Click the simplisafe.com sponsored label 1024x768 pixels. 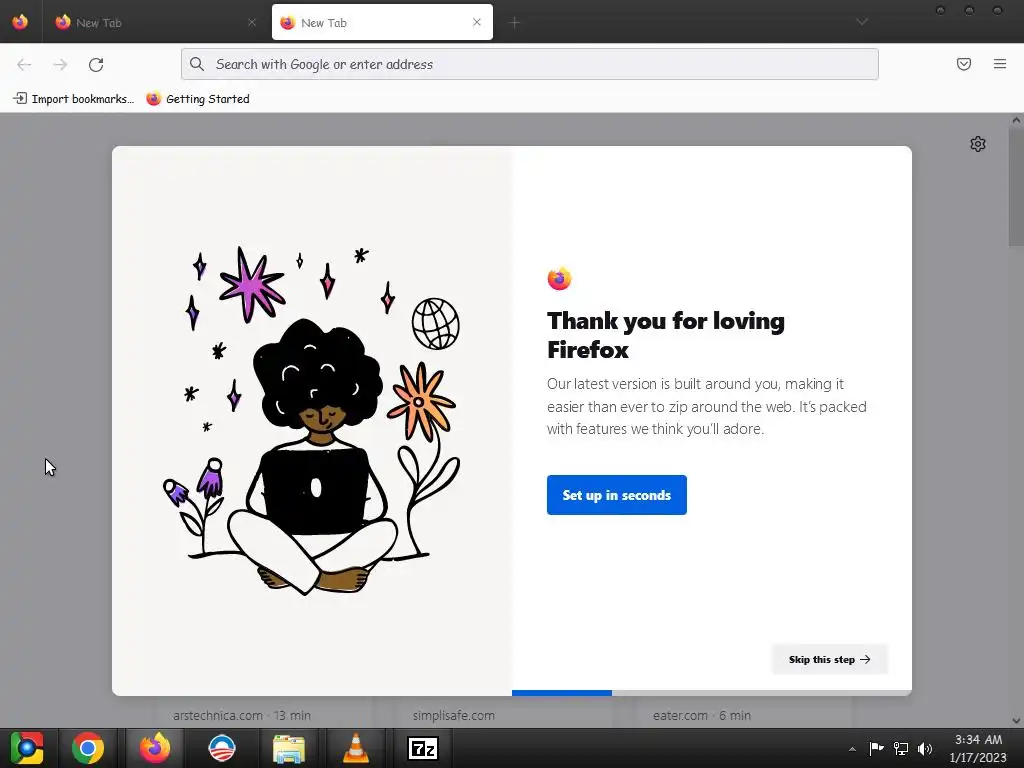point(454,715)
